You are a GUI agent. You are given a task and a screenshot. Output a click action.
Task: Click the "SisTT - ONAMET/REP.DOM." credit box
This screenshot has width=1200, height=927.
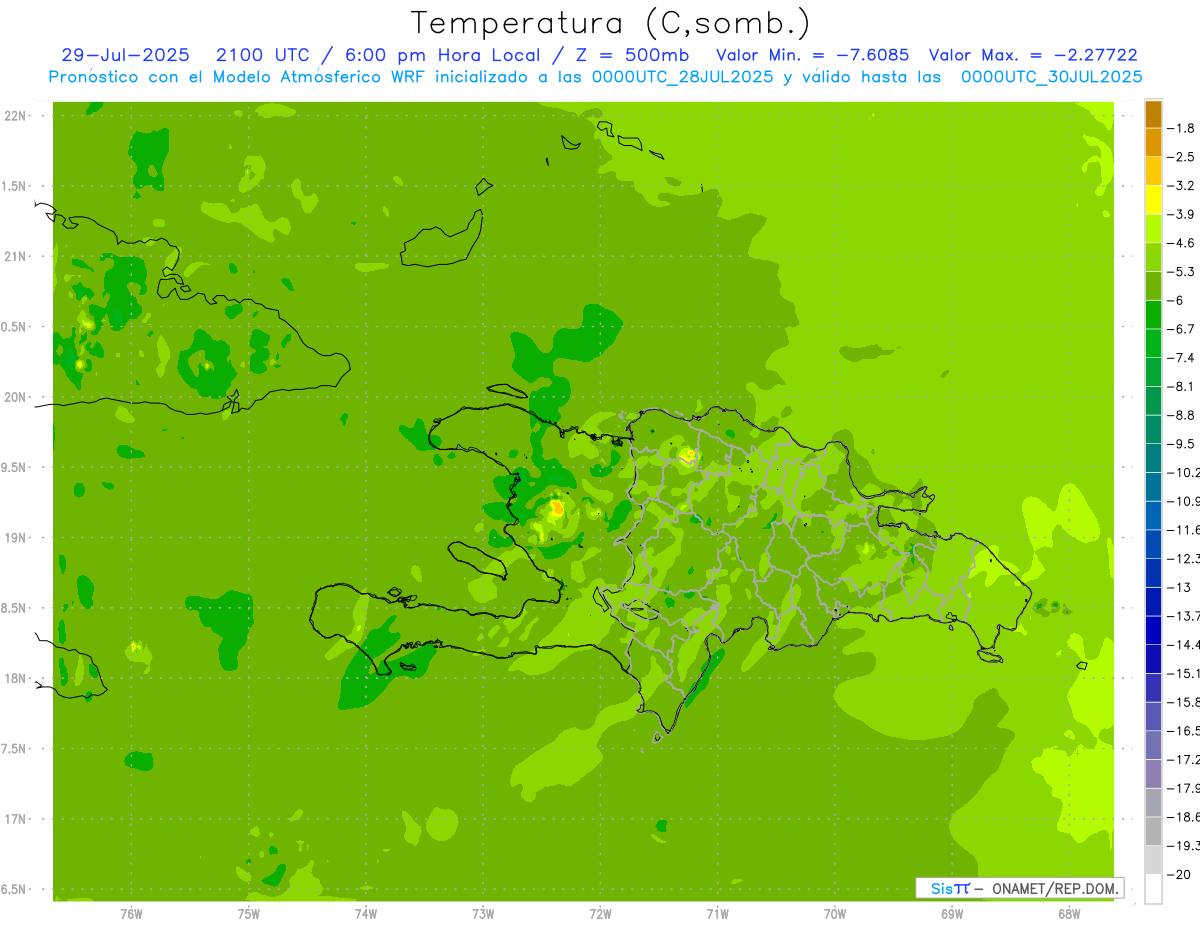1020,888
